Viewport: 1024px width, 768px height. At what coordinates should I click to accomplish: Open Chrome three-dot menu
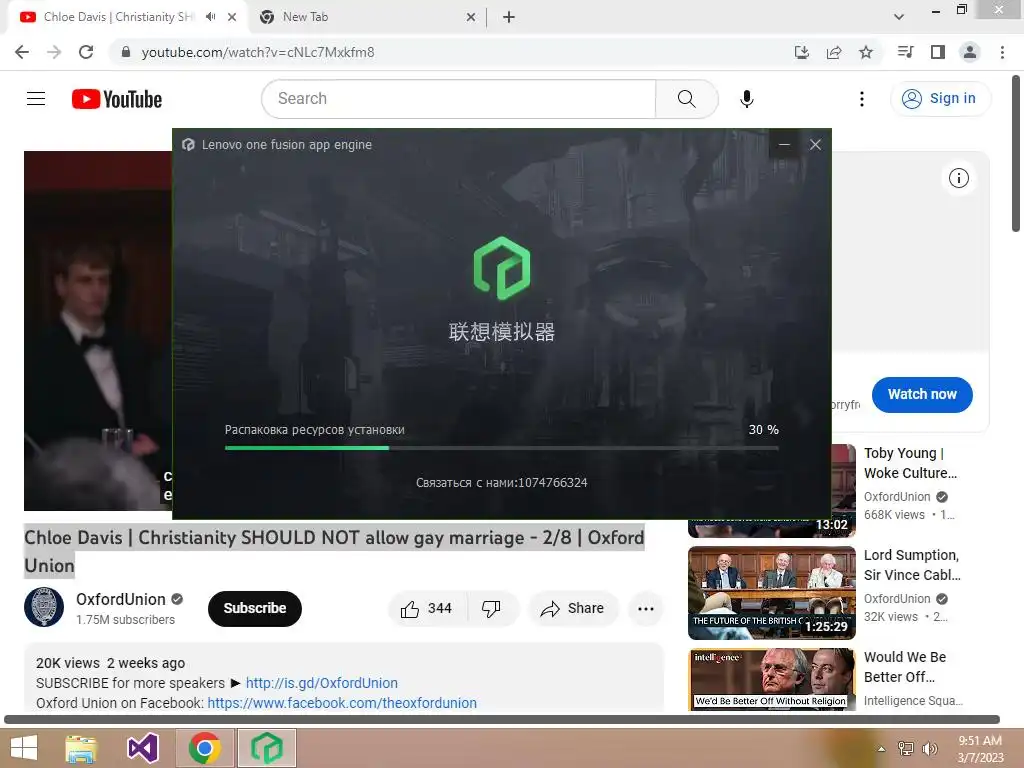[x=1002, y=52]
